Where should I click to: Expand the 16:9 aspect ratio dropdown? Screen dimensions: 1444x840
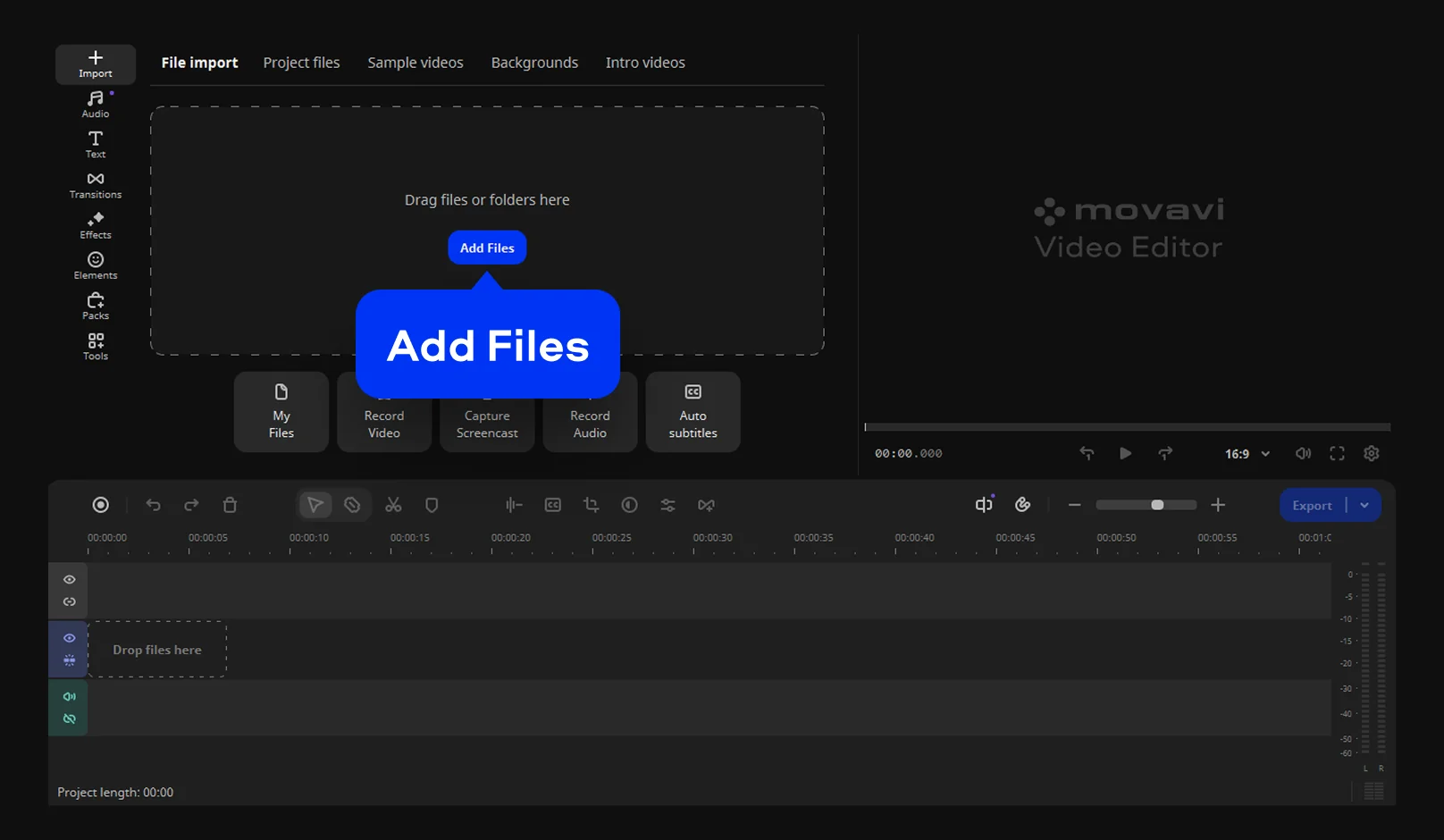[1247, 454]
